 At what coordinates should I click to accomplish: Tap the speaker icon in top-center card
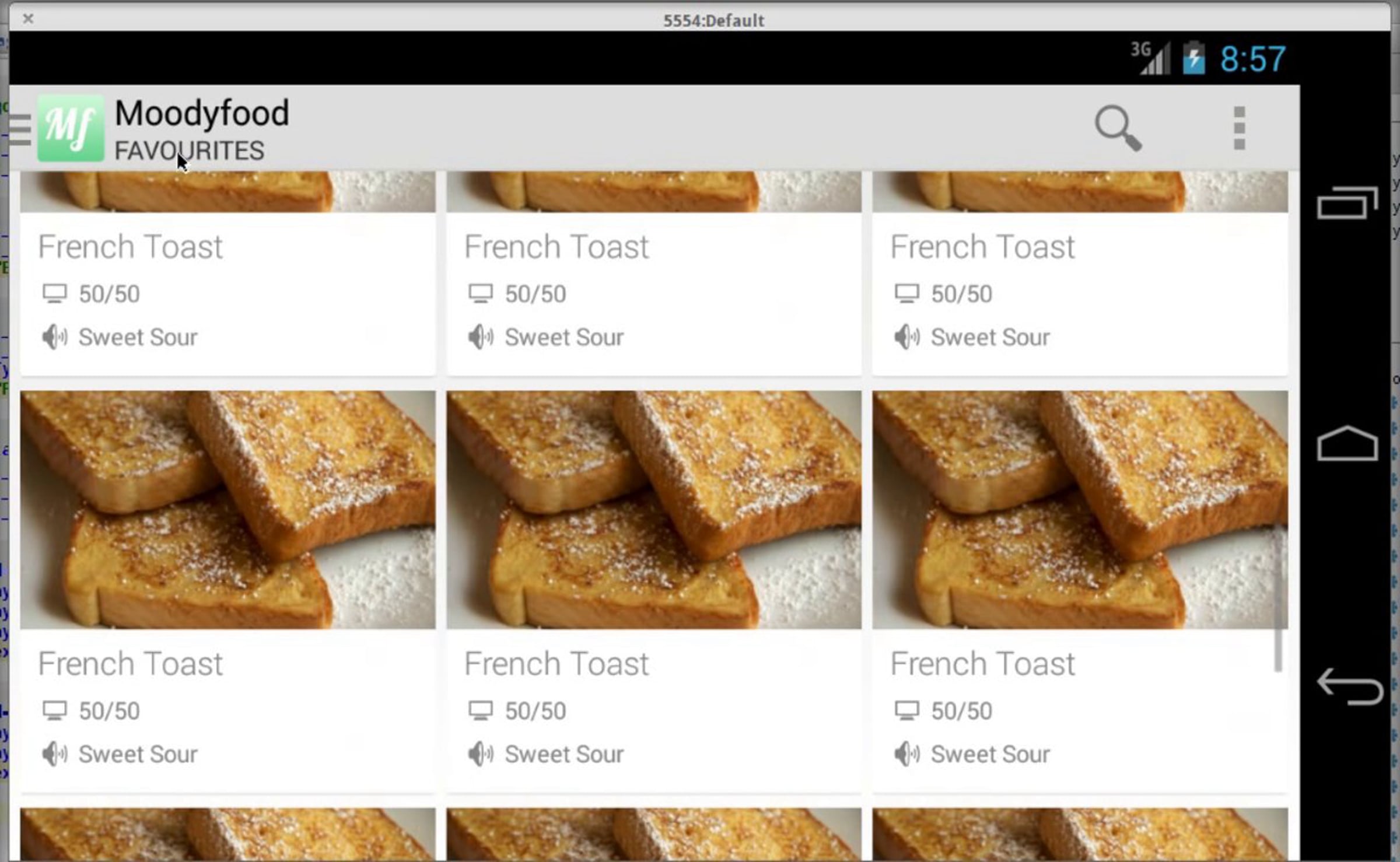[480, 337]
